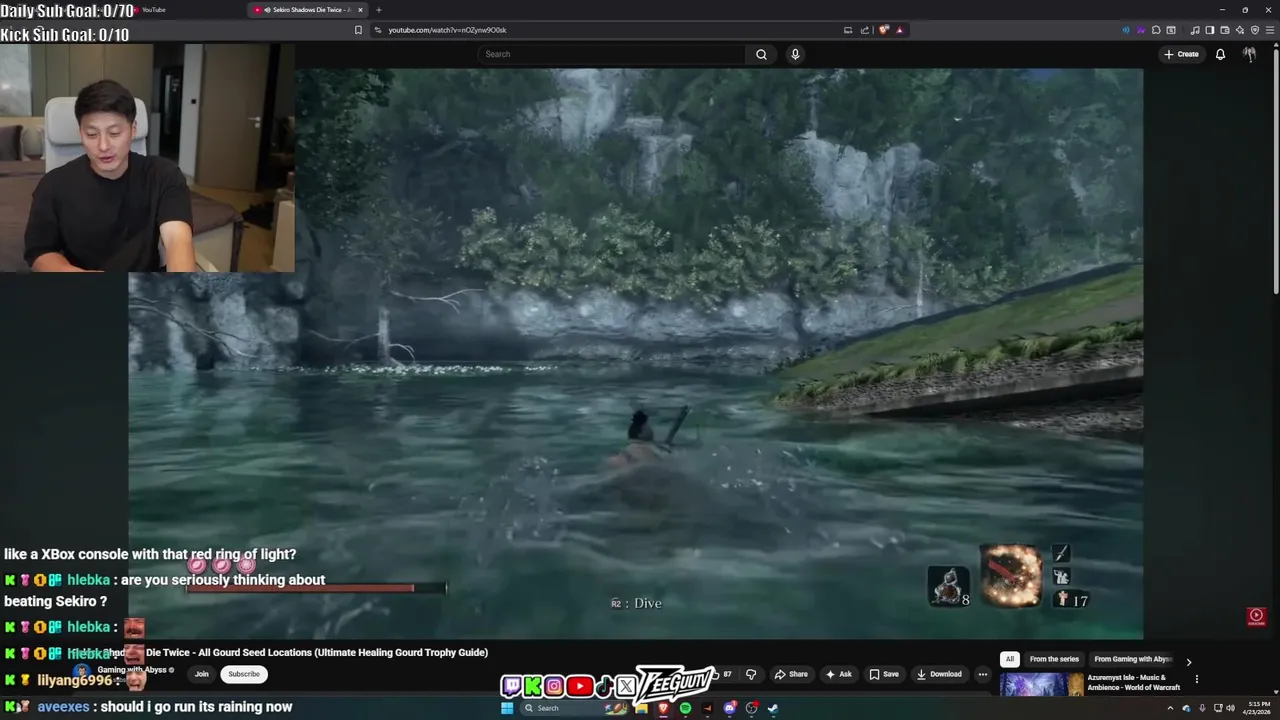Select the All filter chip

pyautogui.click(x=1010, y=659)
